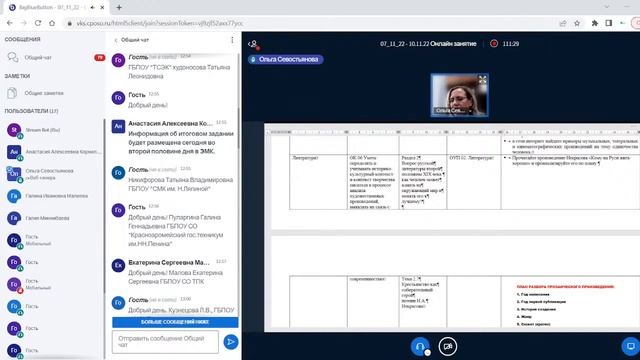The image size is (640, 360).
Task: Click the ПОЛЬЗОВАТЕЛИ section header
Action: point(31,111)
